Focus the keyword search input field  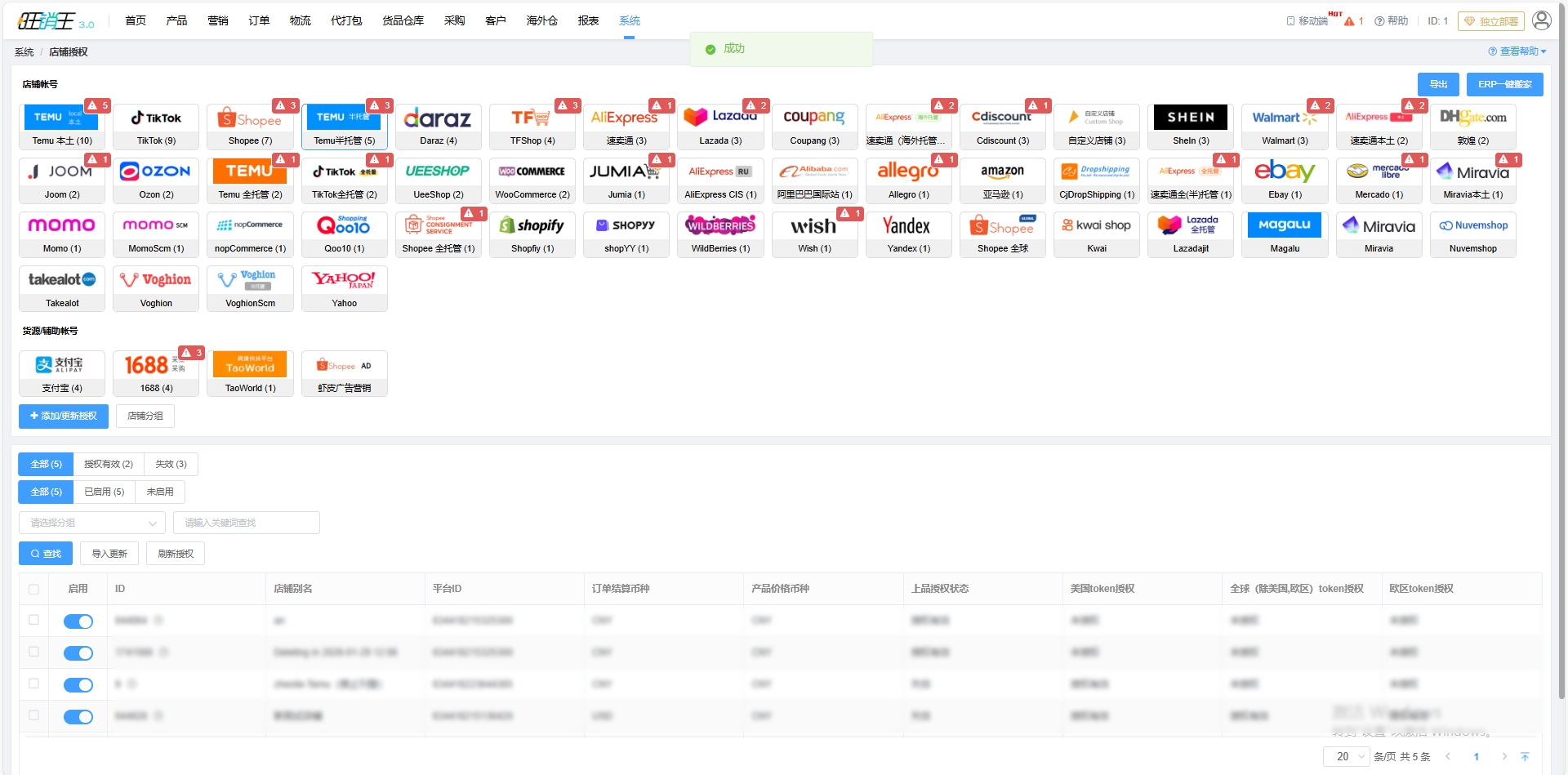coord(246,523)
